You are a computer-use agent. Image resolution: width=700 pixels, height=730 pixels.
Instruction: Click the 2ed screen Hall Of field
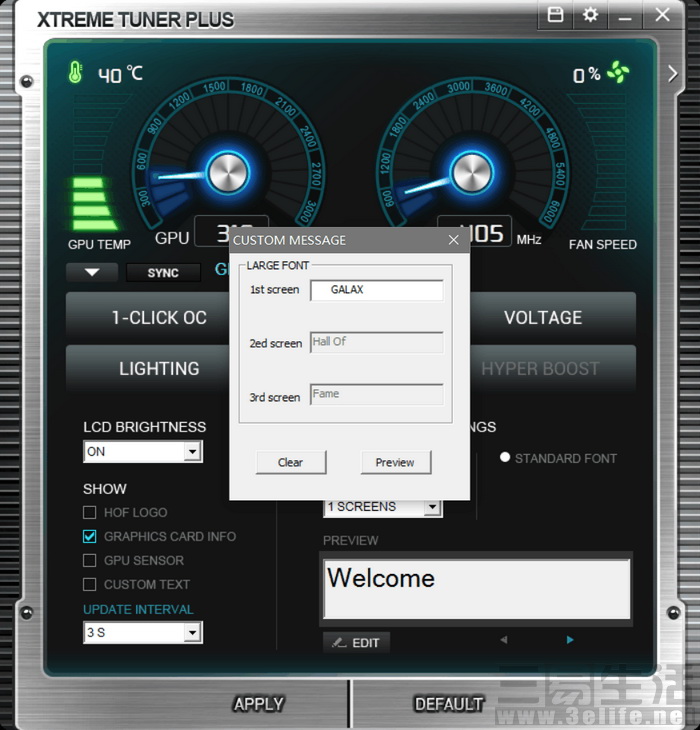pos(377,342)
